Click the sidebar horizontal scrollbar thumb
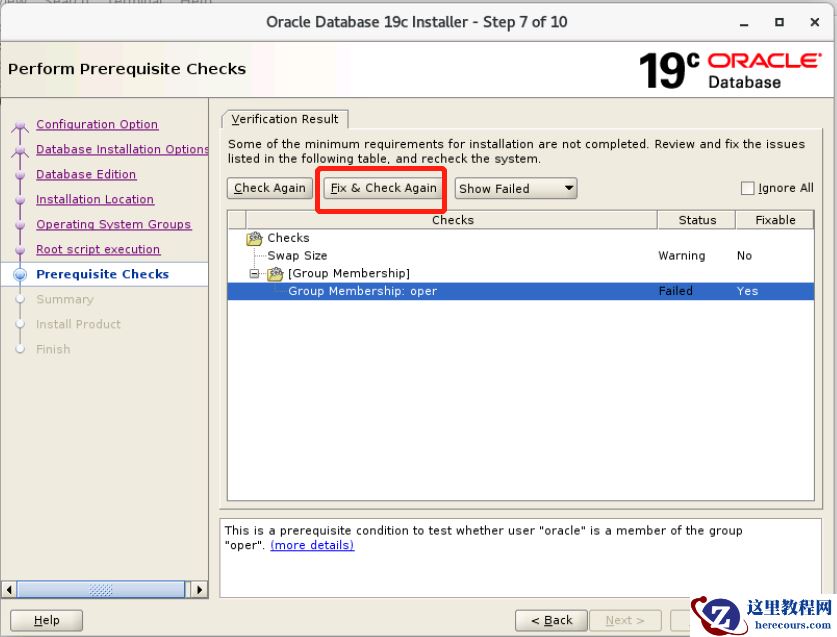This screenshot has width=837, height=637. tap(101, 589)
